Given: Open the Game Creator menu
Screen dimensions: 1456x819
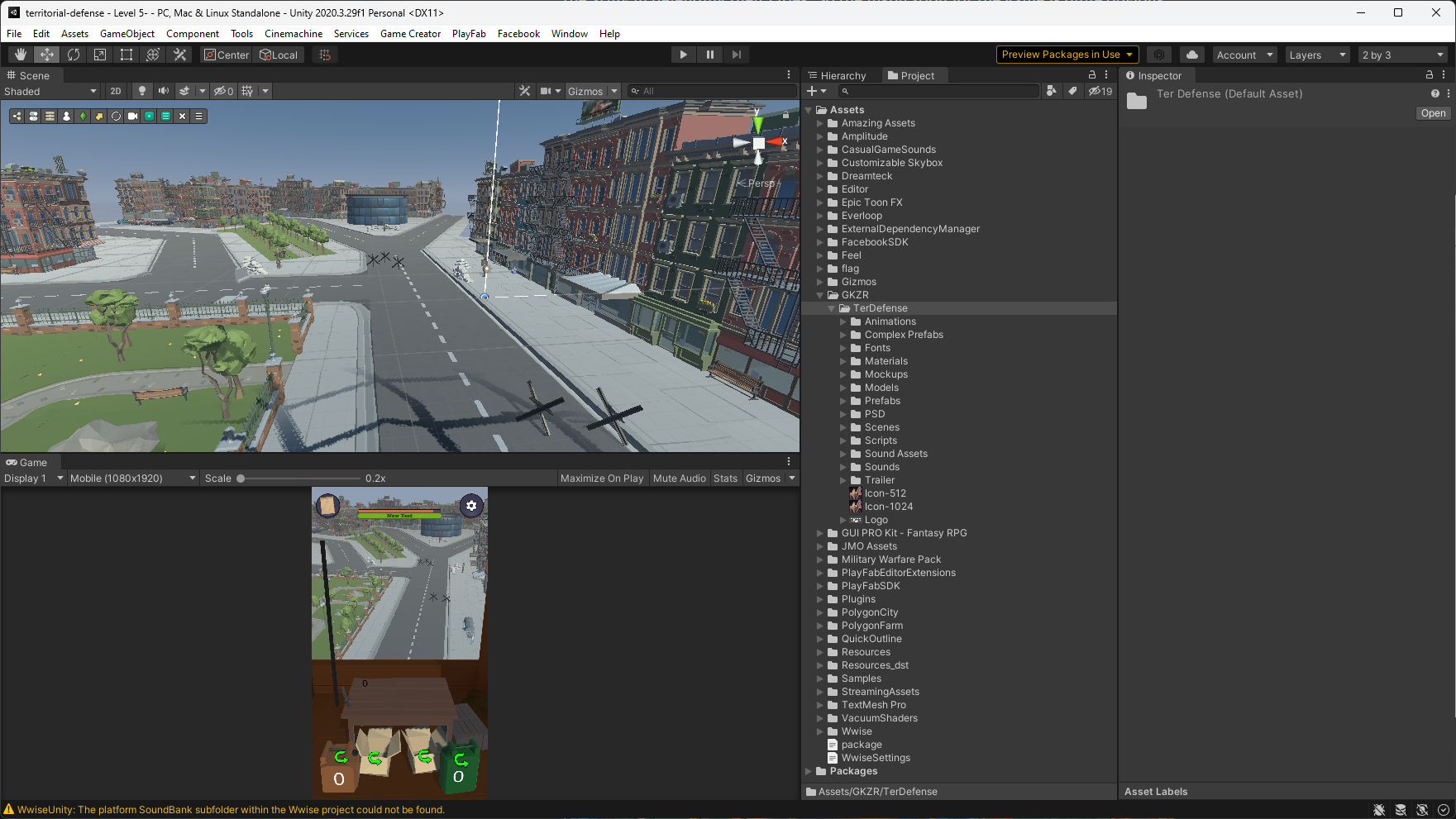Looking at the screenshot, I should pyautogui.click(x=410, y=34).
